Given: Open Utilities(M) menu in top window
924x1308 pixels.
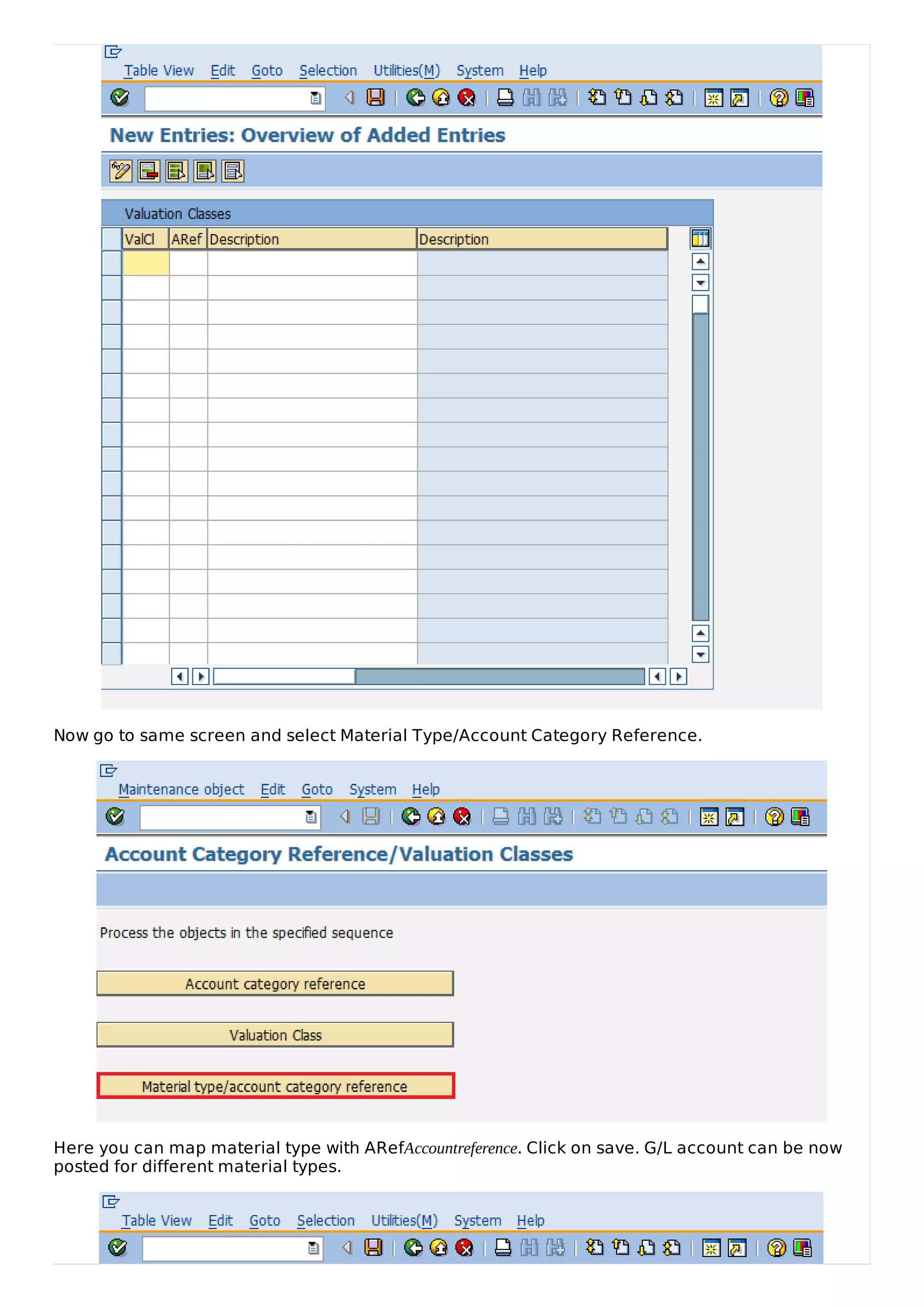Looking at the screenshot, I should 407,71.
